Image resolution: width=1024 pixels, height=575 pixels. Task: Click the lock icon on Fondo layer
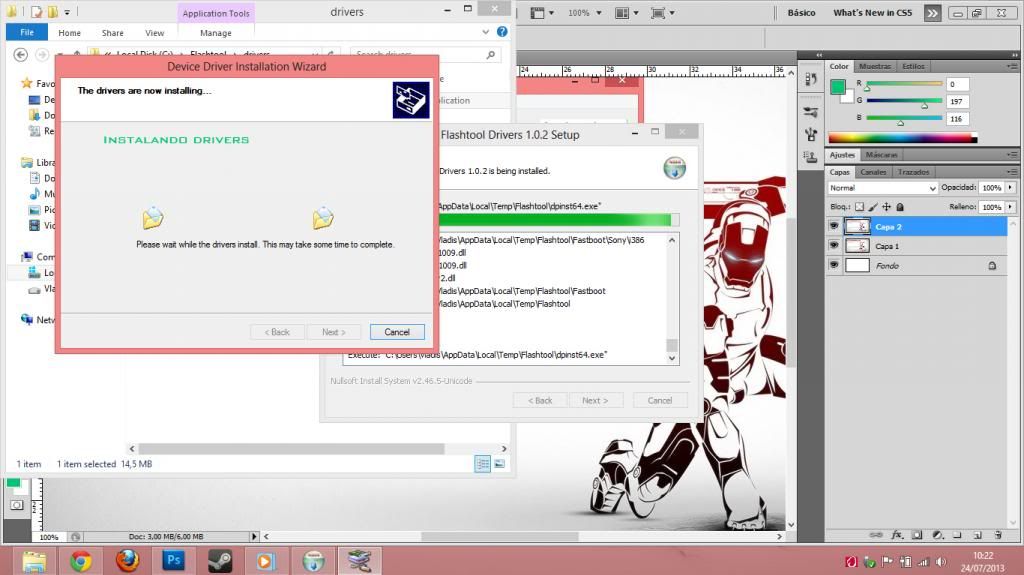(x=992, y=265)
